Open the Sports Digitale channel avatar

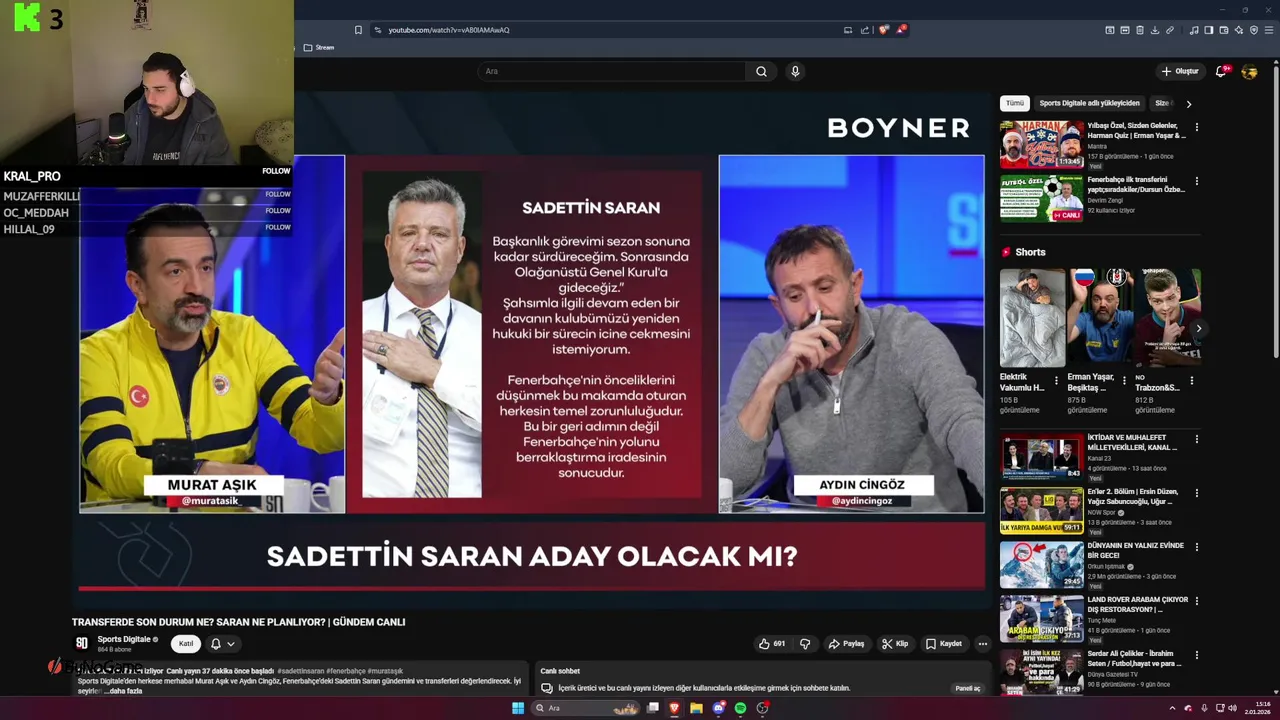(82, 643)
